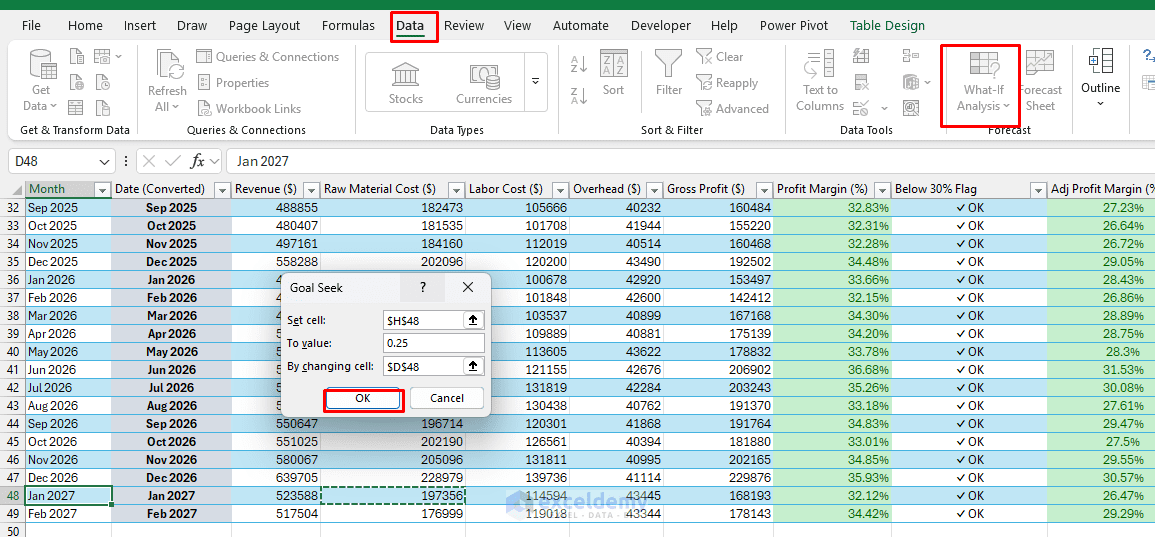Open the Name Box dropdown arrow
Viewport: 1155px width, 537px height.
(x=102, y=161)
